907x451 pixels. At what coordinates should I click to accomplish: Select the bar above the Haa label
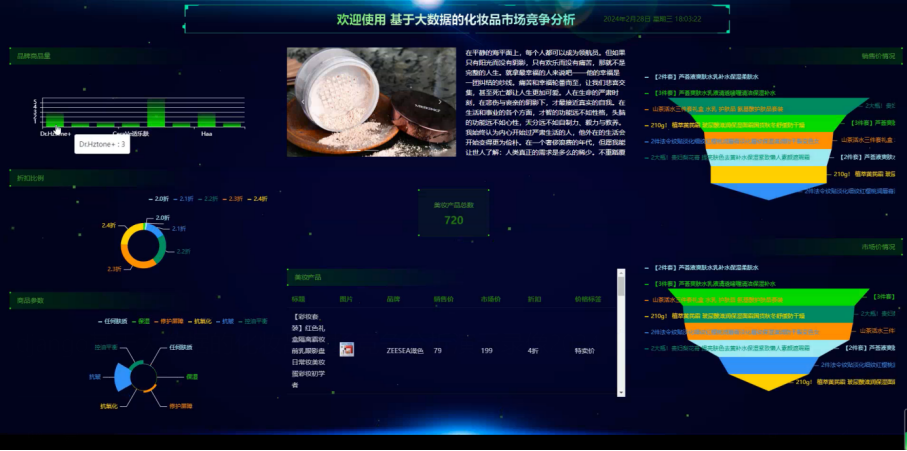207,120
